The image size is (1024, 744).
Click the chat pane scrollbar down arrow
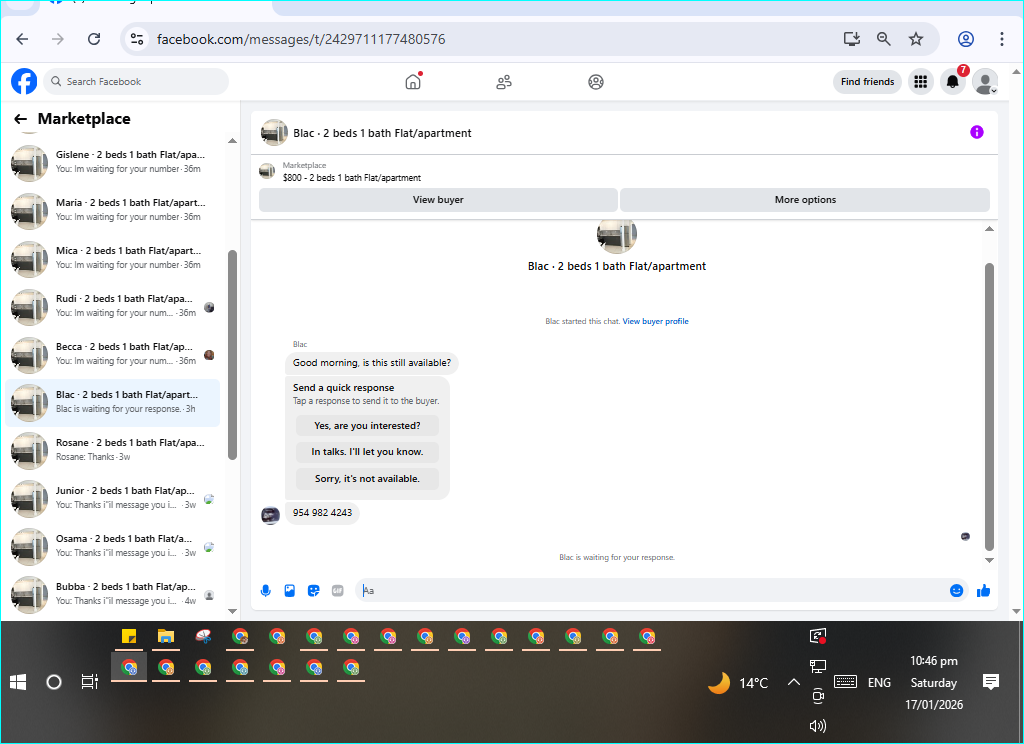coord(989,560)
